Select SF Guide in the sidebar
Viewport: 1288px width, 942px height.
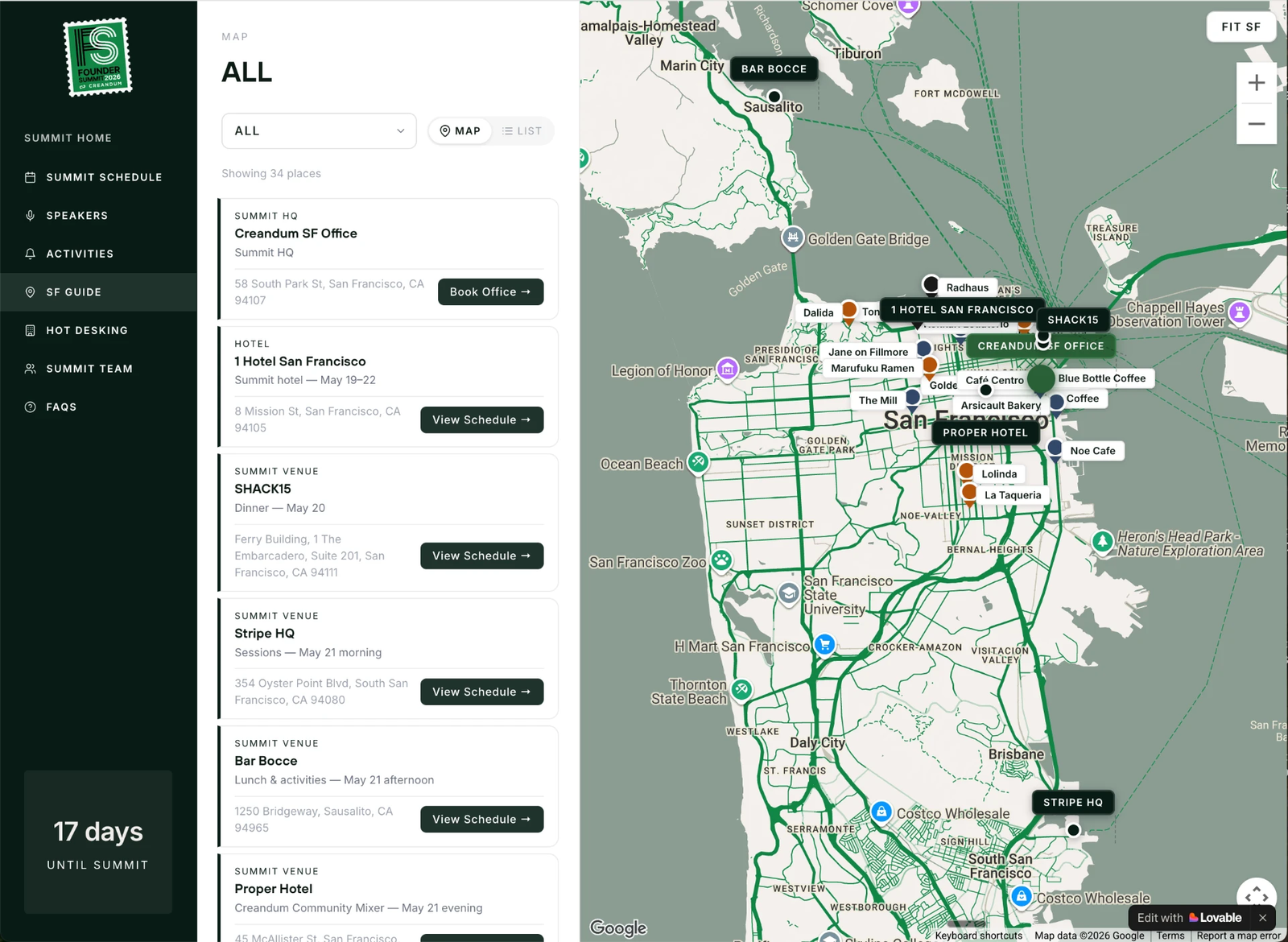(x=98, y=292)
